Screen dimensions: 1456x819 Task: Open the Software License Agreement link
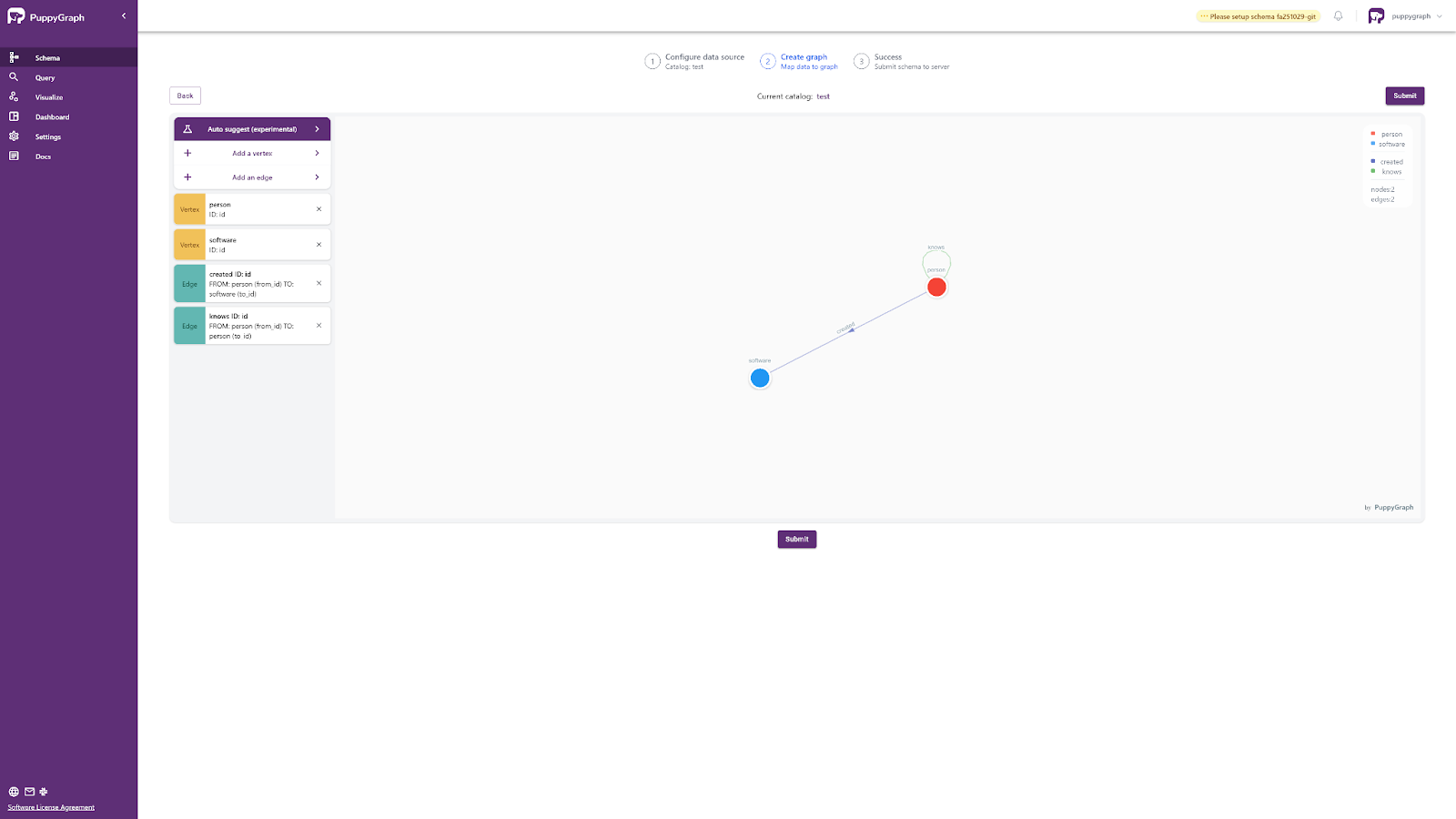tap(51, 807)
